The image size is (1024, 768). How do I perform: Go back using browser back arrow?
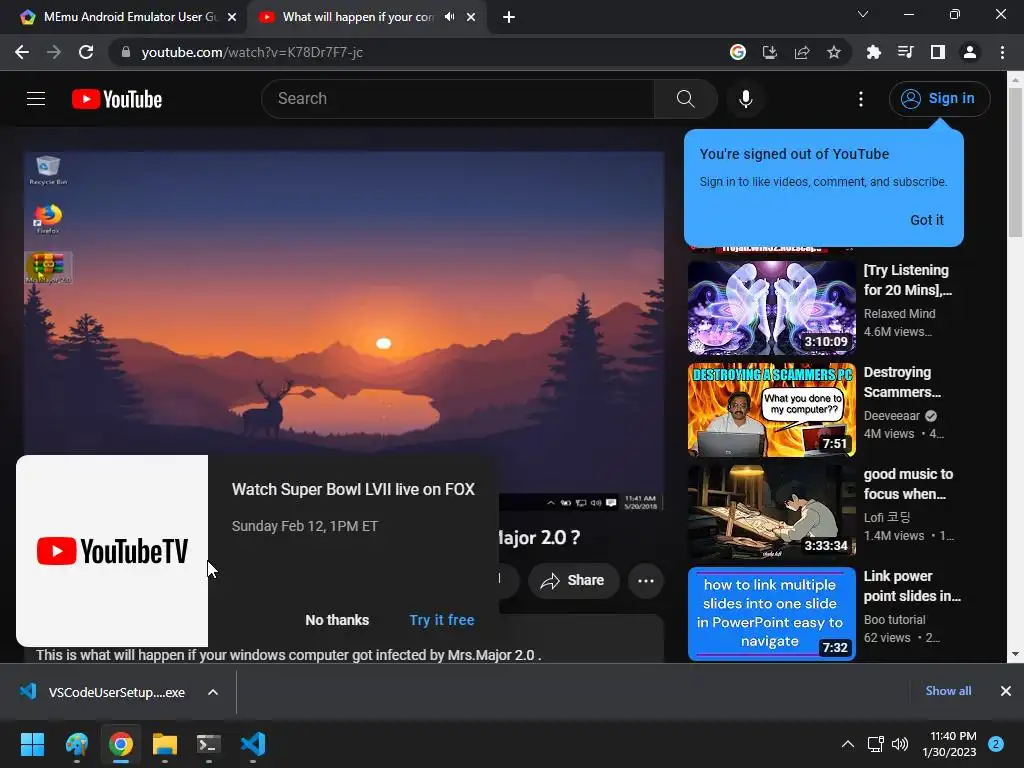point(22,52)
